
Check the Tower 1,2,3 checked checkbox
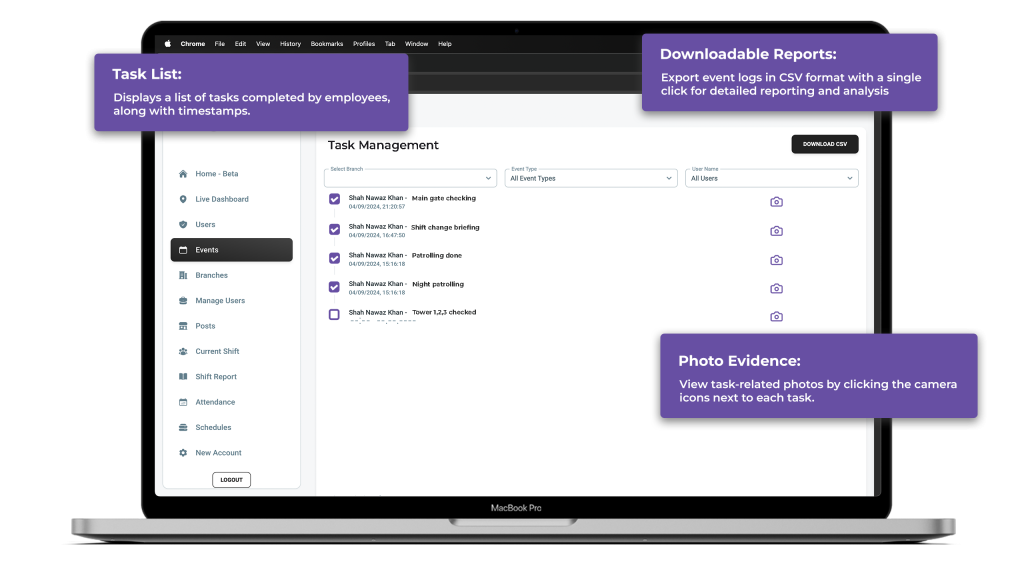pyautogui.click(x=335, y=314)
